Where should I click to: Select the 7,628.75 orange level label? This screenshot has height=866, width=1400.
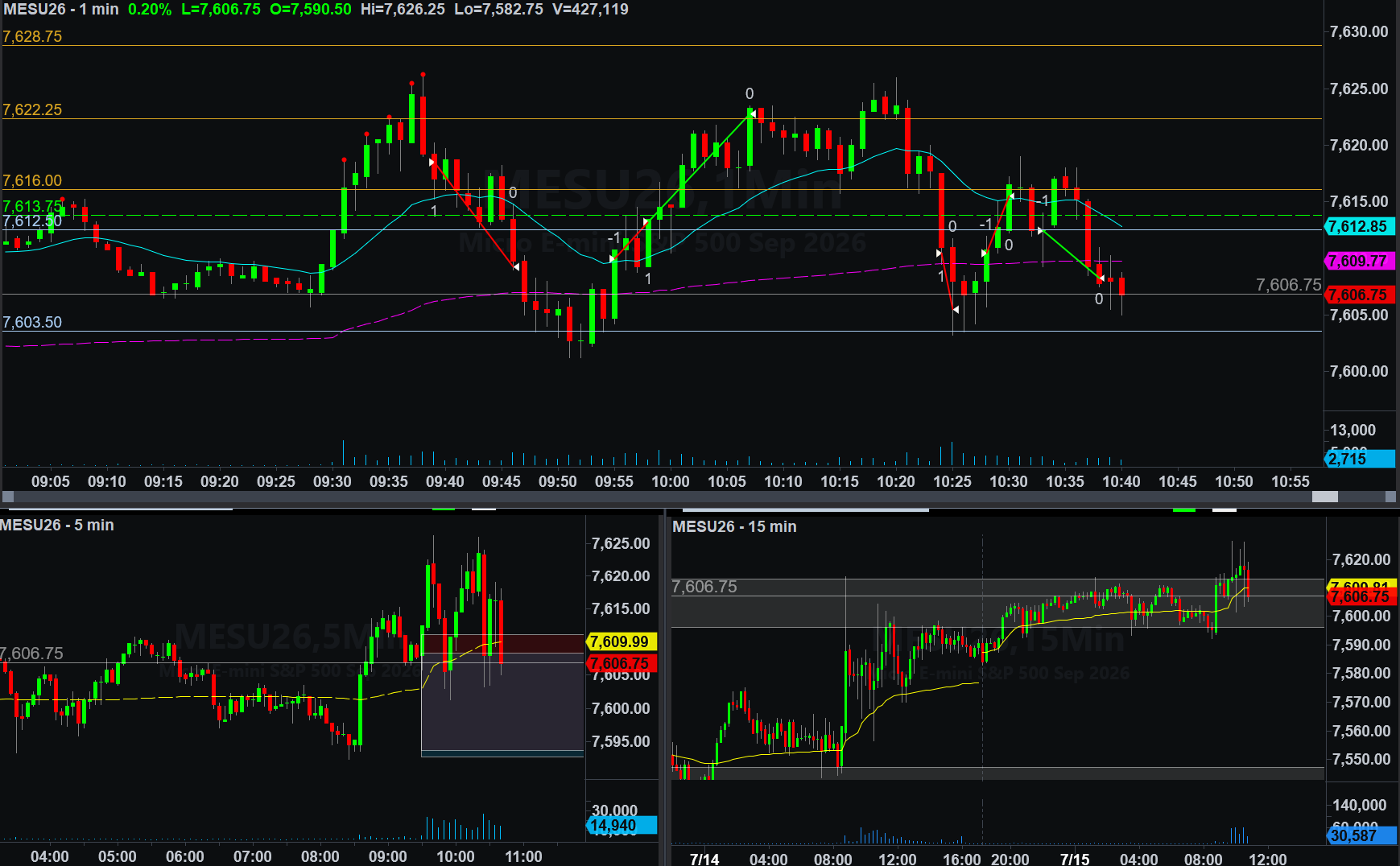32,36
